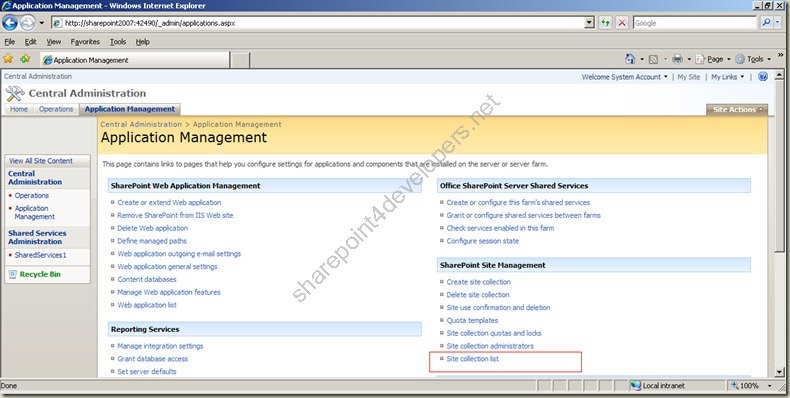Open the SharePoint Help question mark icon
The height and width of the screenshot is (398, 790).
(x=763, y=77)
